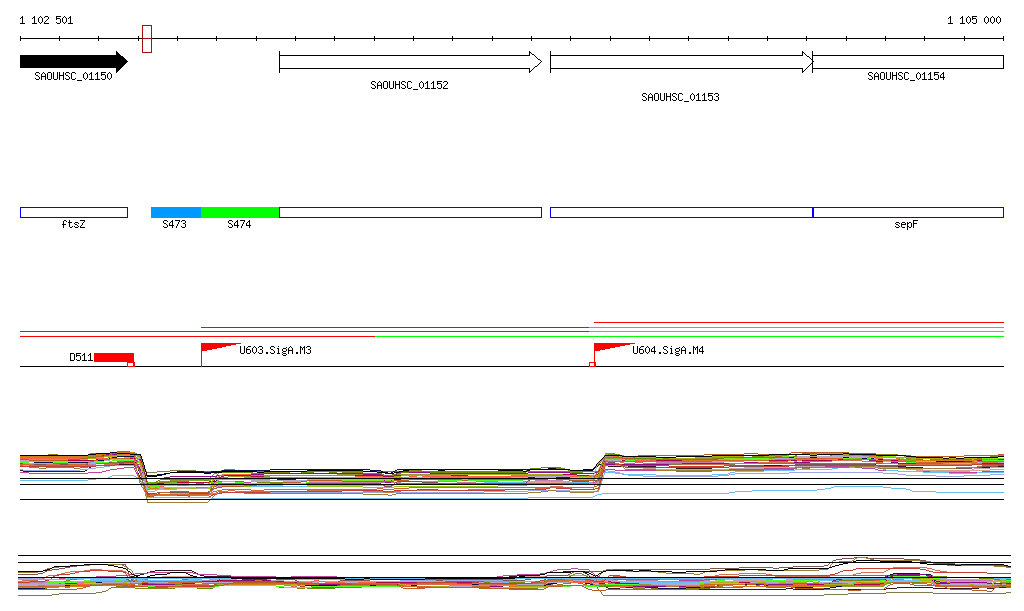This screenshot has height=611, width=1024.
Task: Select the green S474 segment
Action: pyautogui.click(x=240, y=212)
